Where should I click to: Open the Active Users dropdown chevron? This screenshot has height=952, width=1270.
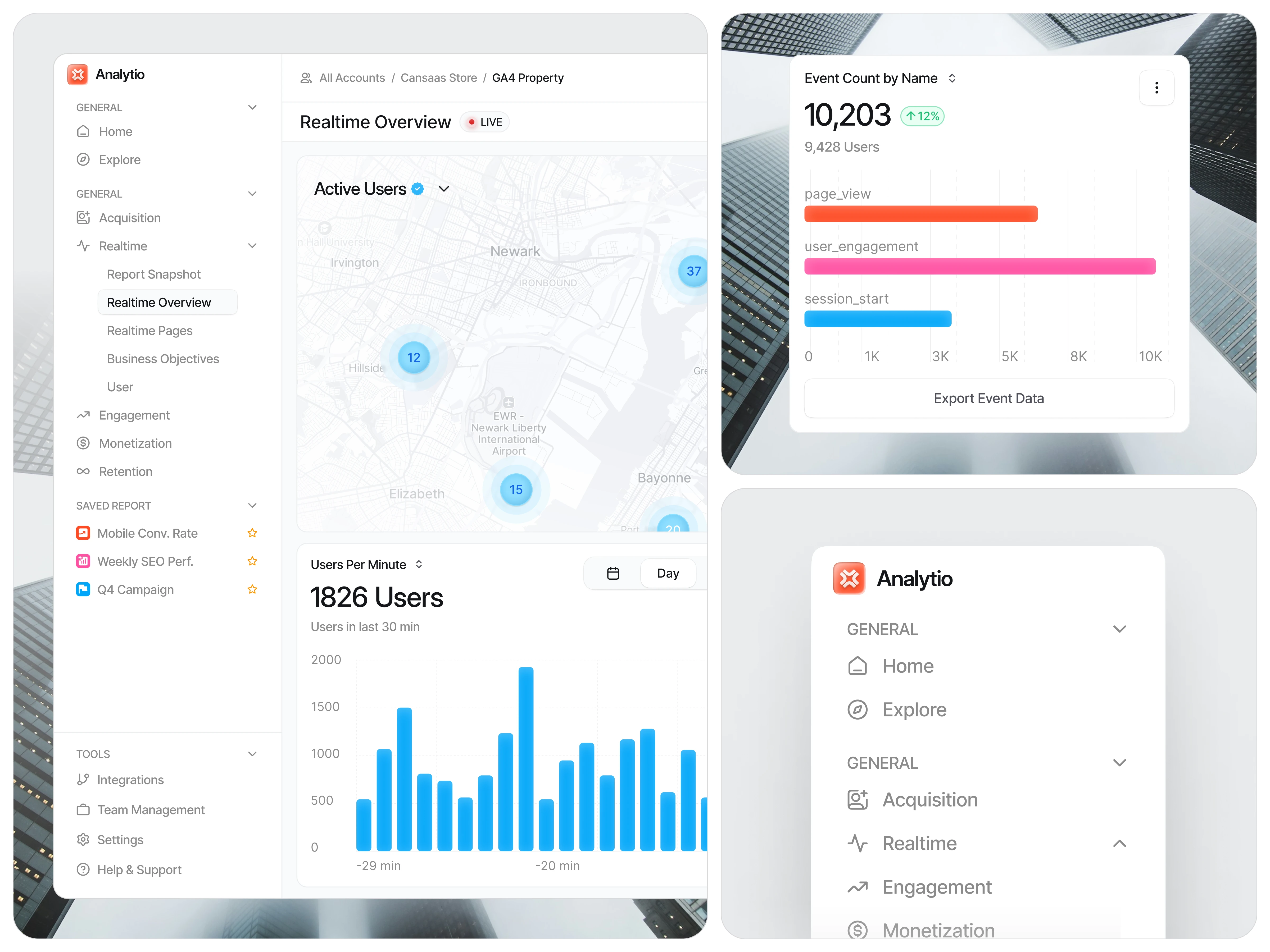pos(444,189)
